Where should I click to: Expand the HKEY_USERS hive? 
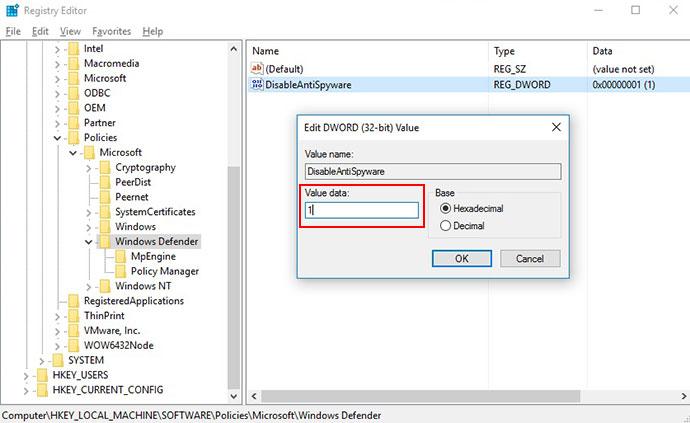26,376
